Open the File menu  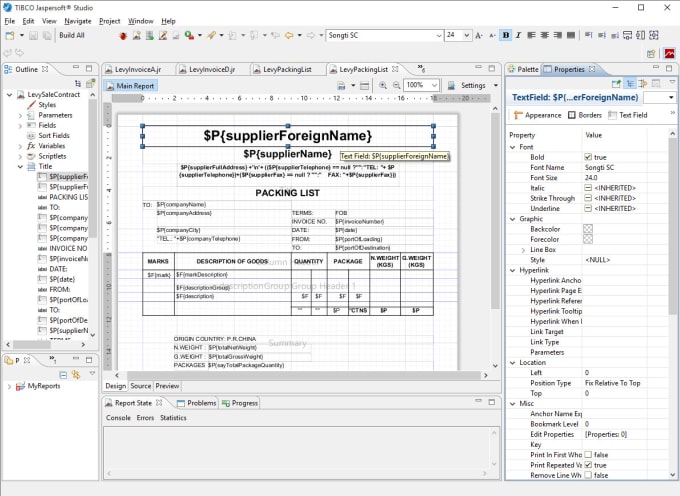[10, 21]
